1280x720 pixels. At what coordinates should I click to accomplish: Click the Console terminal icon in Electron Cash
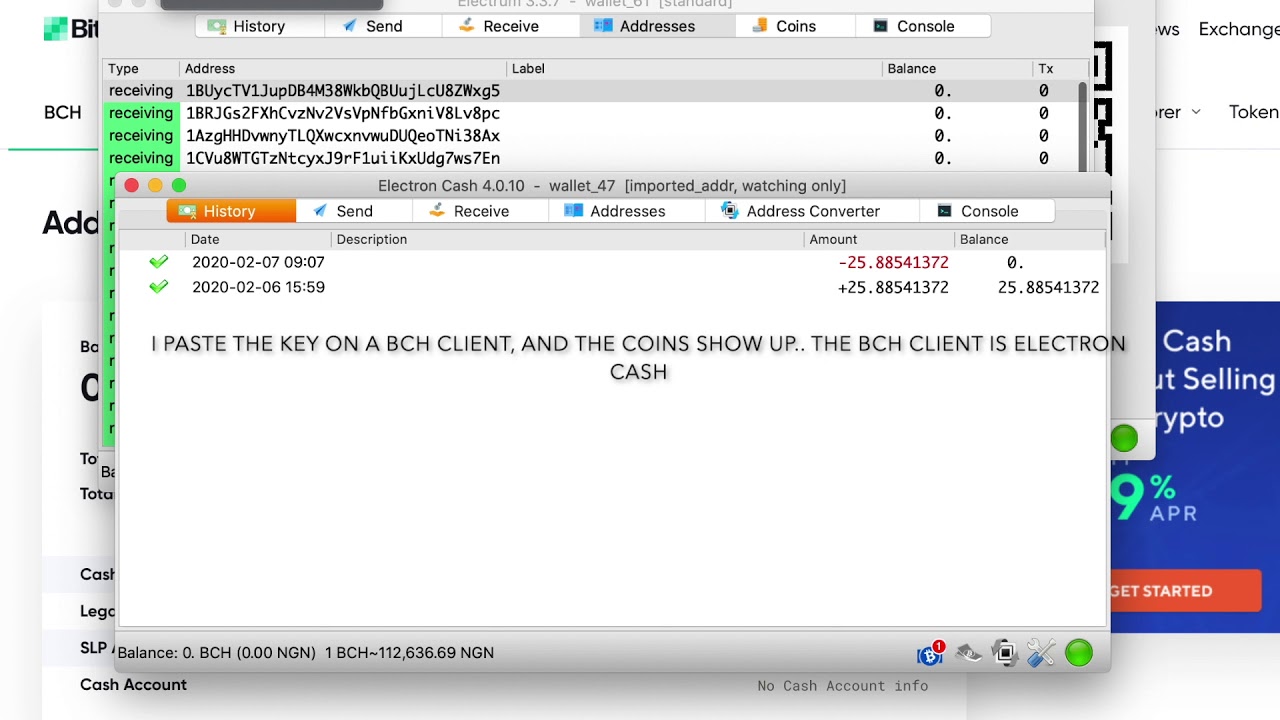point(944,211)
